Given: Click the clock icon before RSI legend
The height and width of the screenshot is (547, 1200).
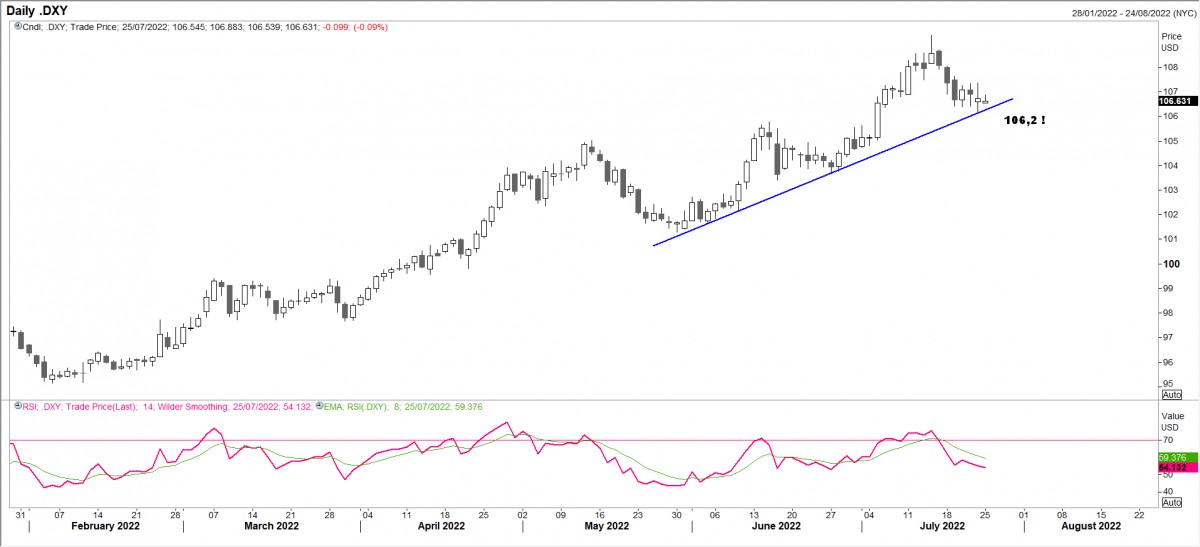Looking at the screenshot, I should tap(17, 404).
